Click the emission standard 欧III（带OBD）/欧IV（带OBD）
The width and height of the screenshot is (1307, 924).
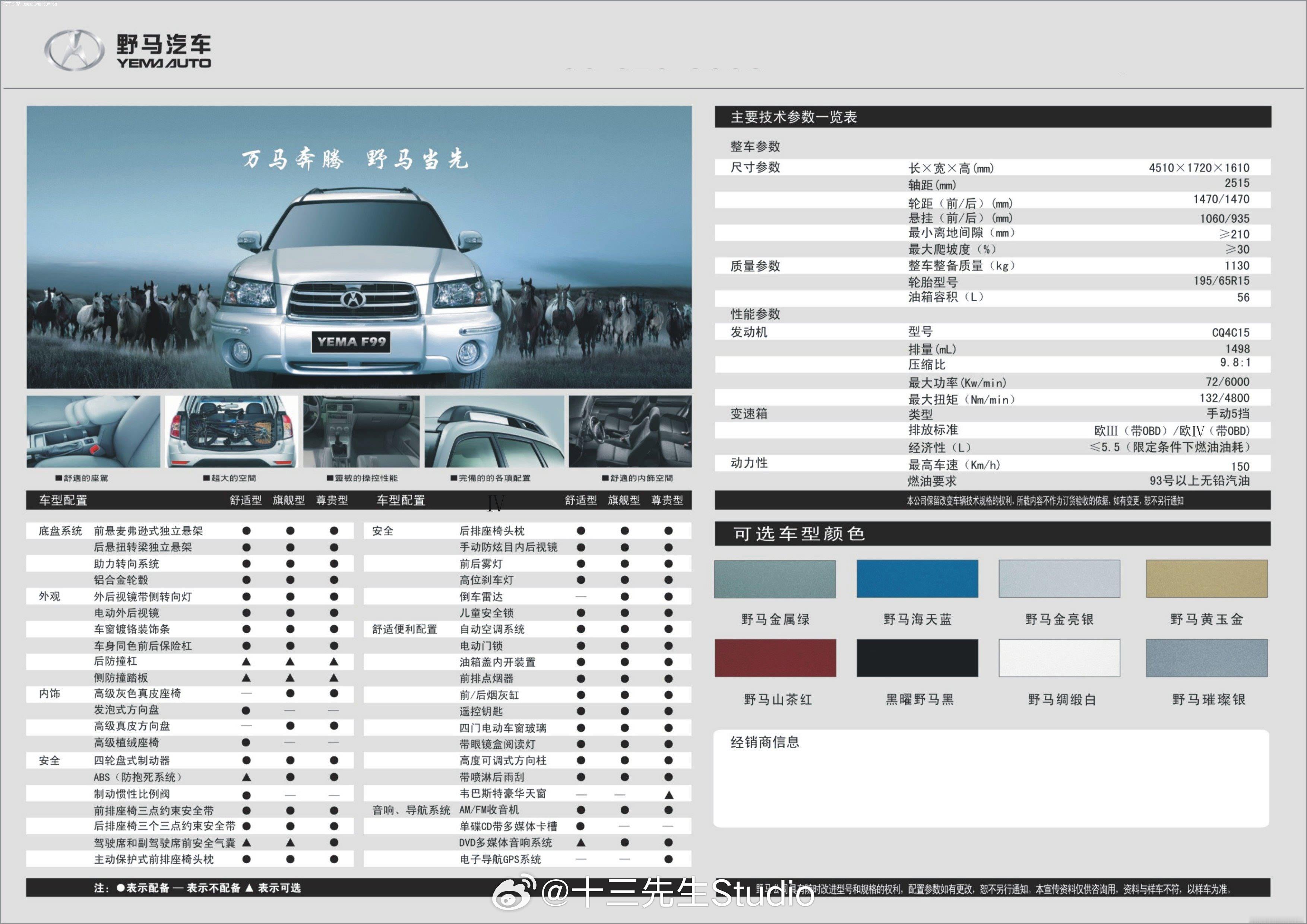[x=1171, y=431]
